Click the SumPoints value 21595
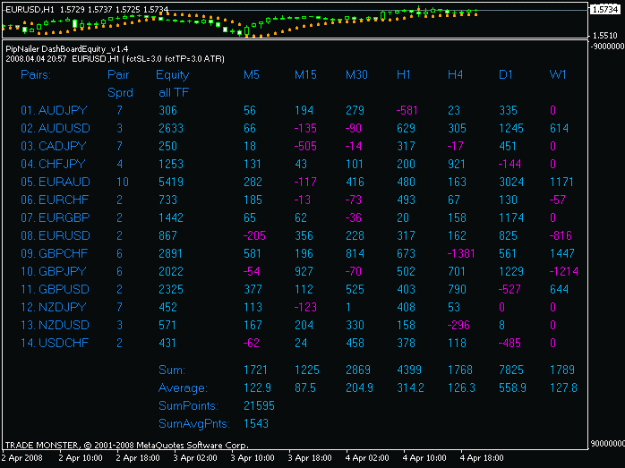The height and width of the screenshot is (468, 625). click(259, 406)
